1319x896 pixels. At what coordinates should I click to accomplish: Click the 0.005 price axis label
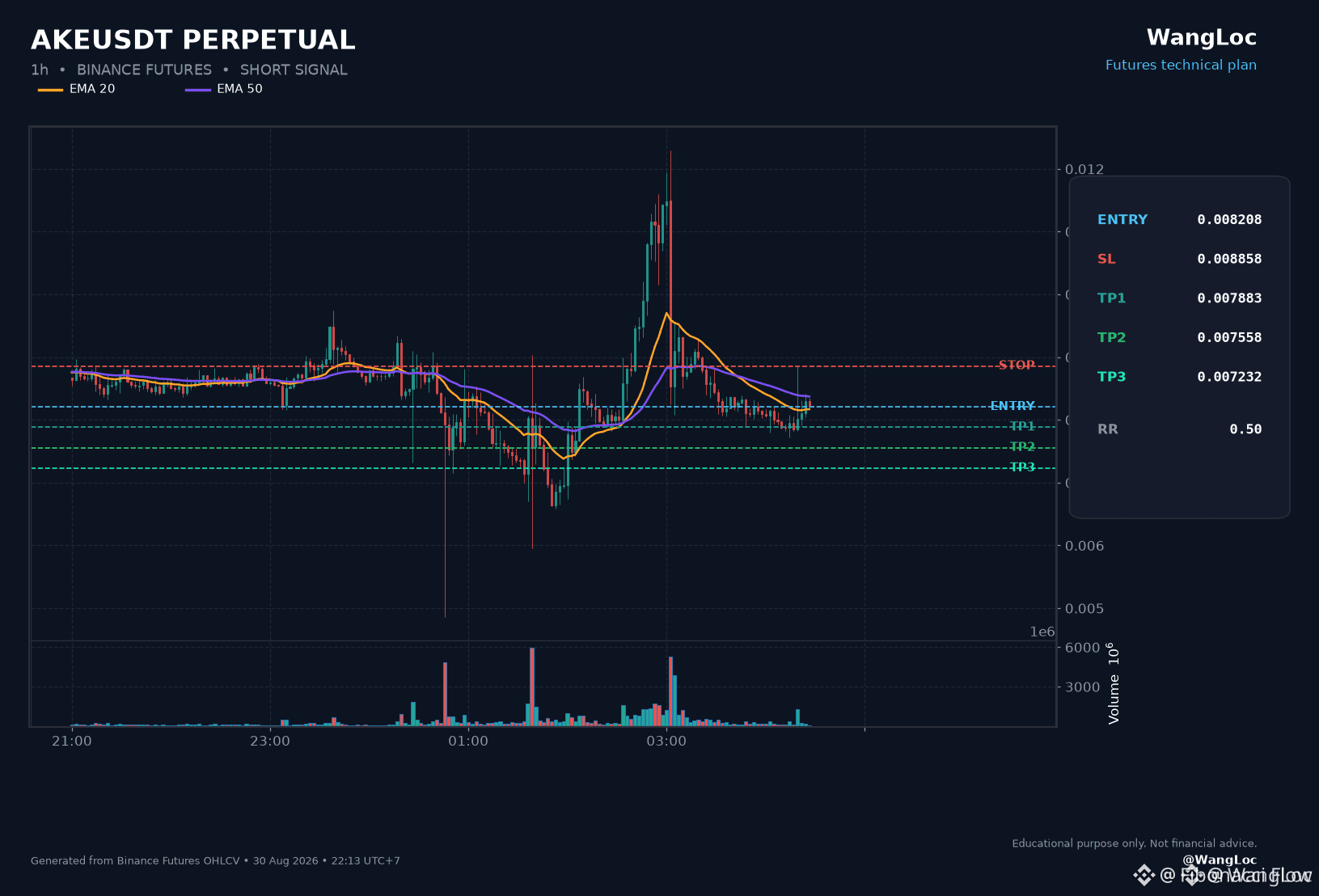1084,609
